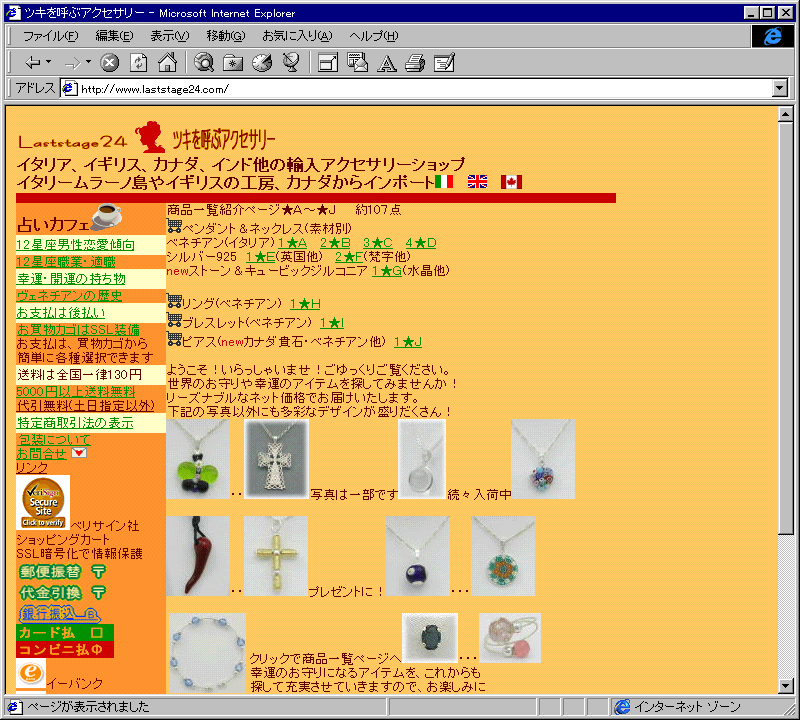Open the Favorites folder toolbar icon
The height and width of the screenshot is (720, 800).
click(233, 63)
